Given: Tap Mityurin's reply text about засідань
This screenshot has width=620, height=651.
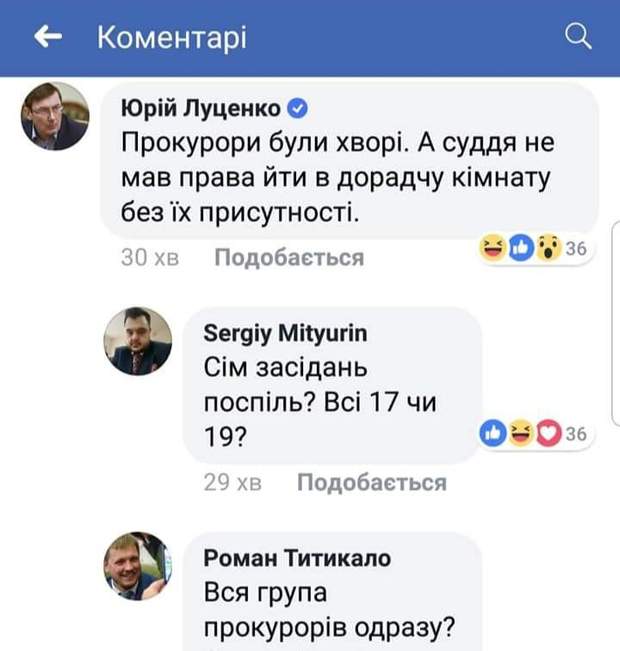Looking at the screenshot, I should (322, 401).
